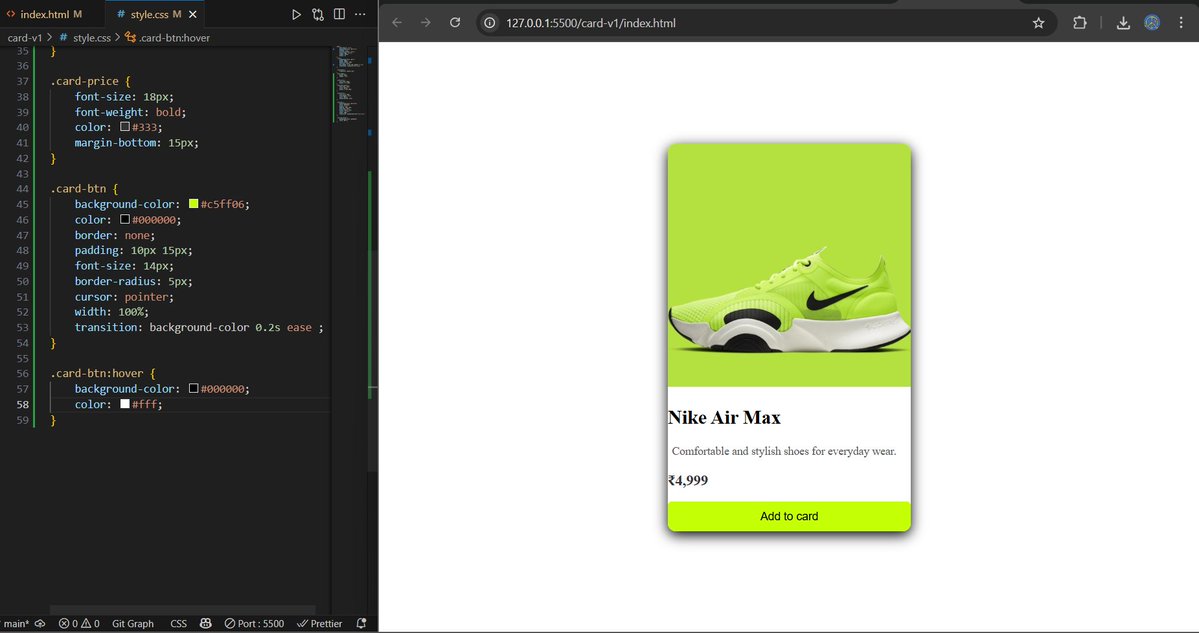Open swatch for .card-btn color #000000

125,219
